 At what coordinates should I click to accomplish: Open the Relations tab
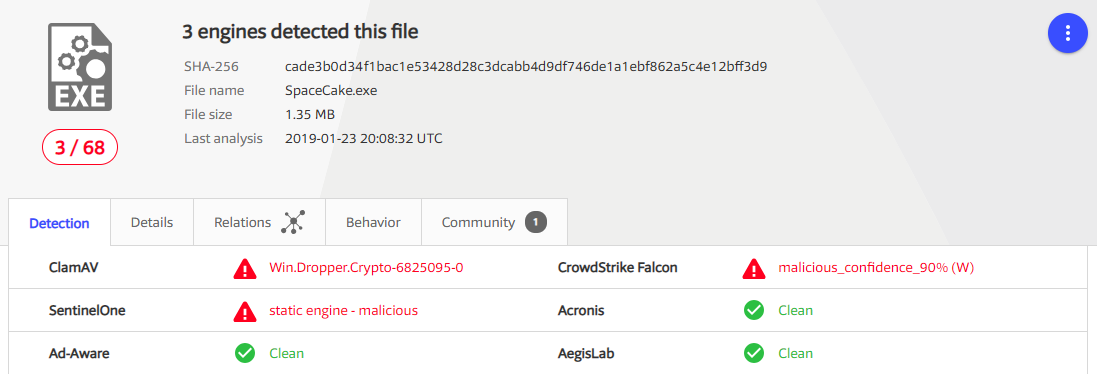coord(260,222)
